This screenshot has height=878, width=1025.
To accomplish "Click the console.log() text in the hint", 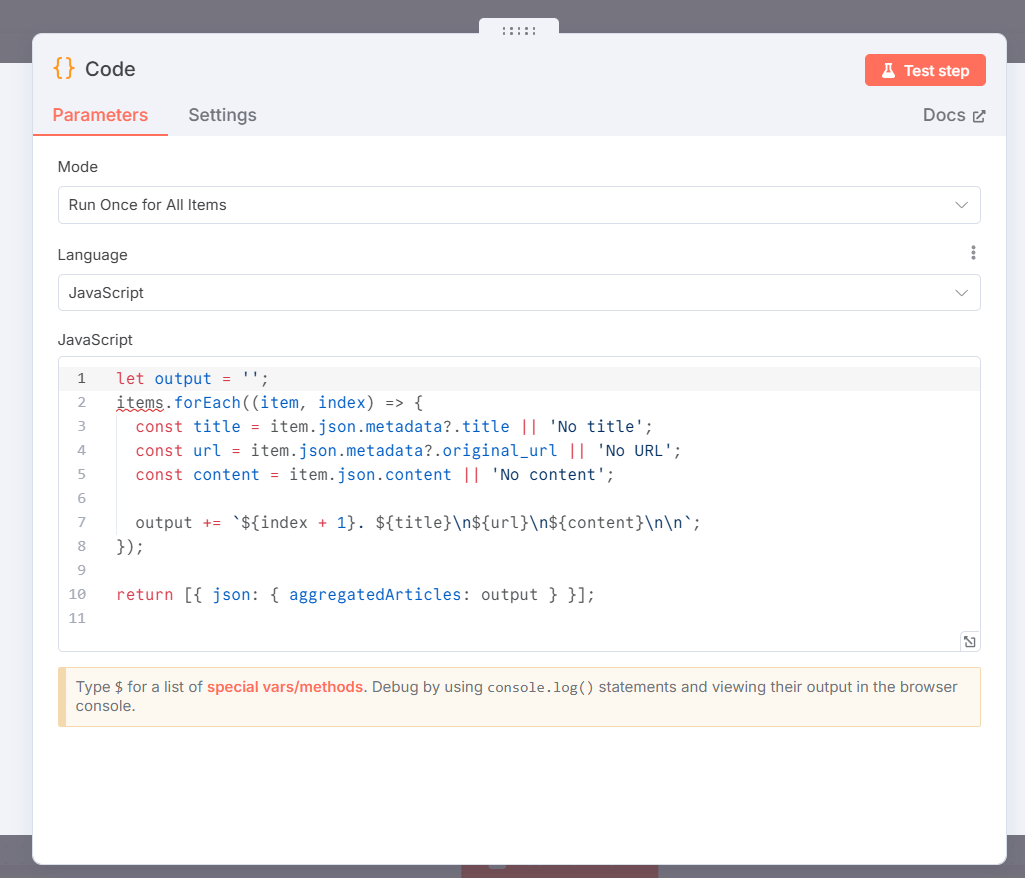I will click(541, 688).
